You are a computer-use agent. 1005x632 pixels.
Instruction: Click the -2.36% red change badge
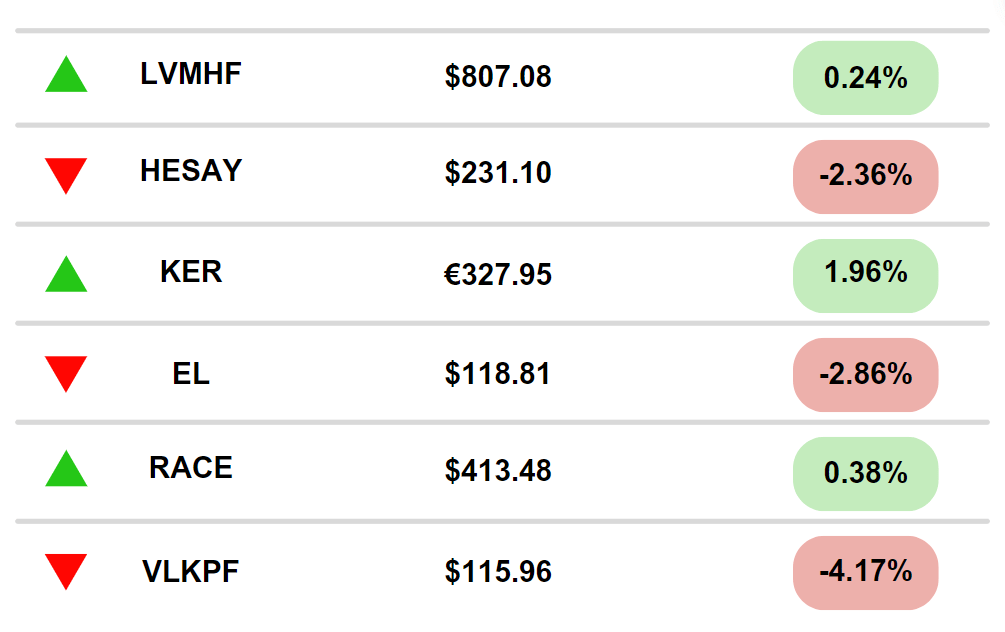[x=865, y=176]
